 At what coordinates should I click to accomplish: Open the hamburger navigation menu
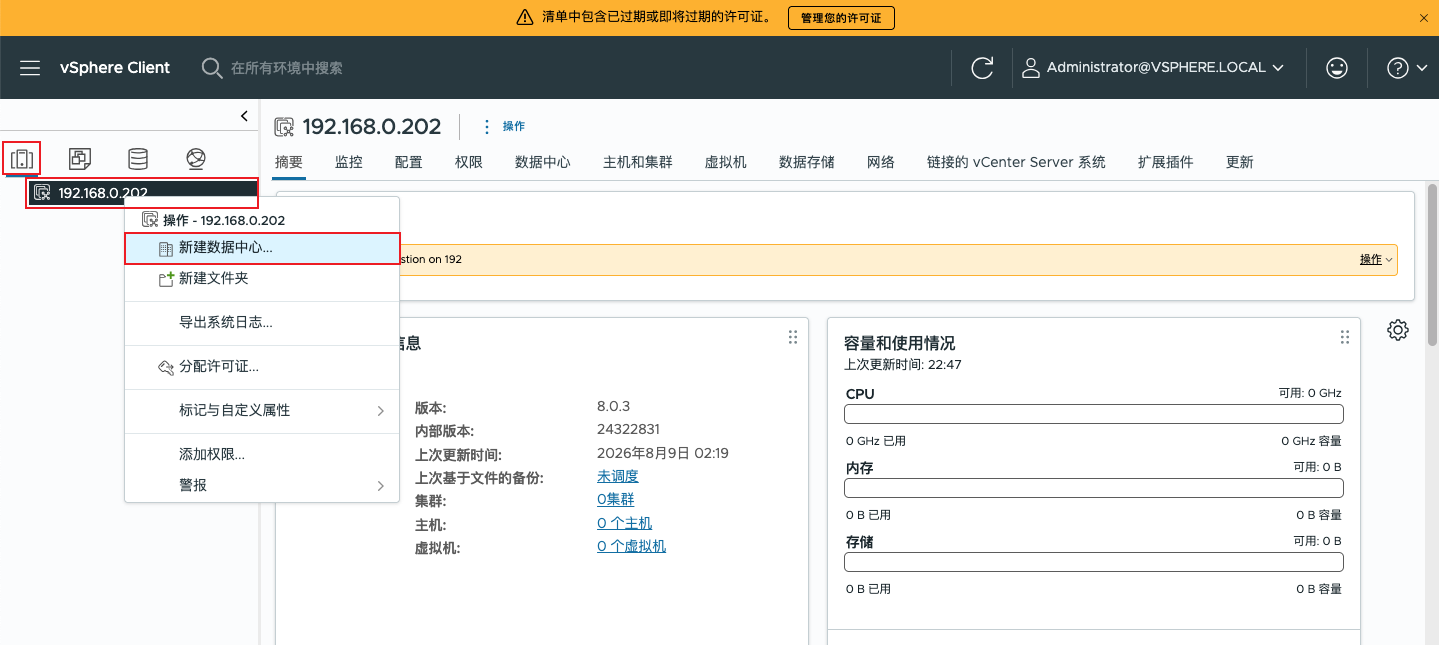[x=30, y=68]
